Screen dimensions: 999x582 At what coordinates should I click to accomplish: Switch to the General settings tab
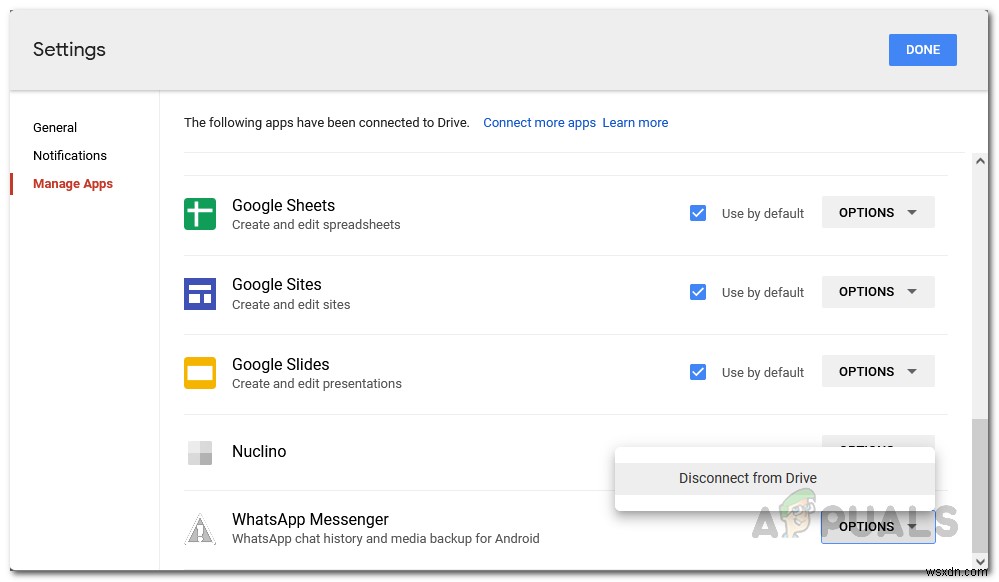[55, 128]
